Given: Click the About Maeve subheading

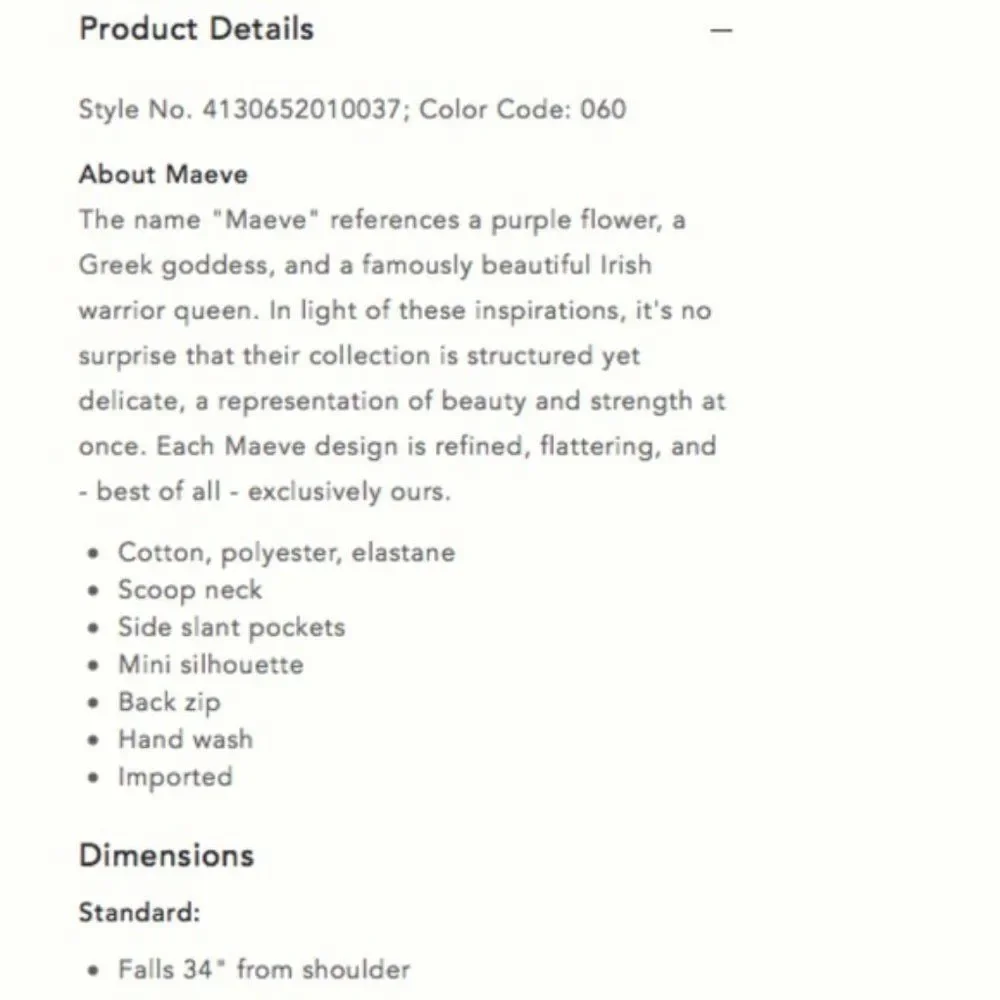Looking at the screenshot, I should (163, 175).
